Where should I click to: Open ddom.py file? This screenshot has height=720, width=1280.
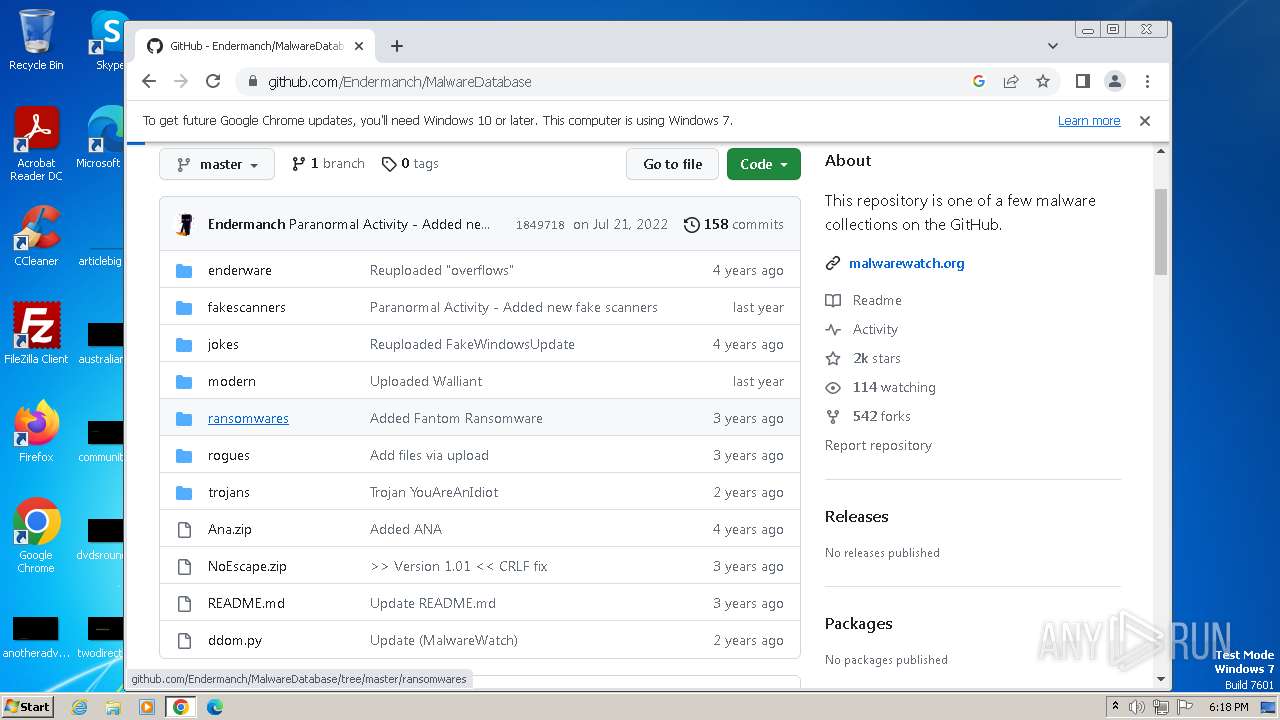click(x=235, y=641)
